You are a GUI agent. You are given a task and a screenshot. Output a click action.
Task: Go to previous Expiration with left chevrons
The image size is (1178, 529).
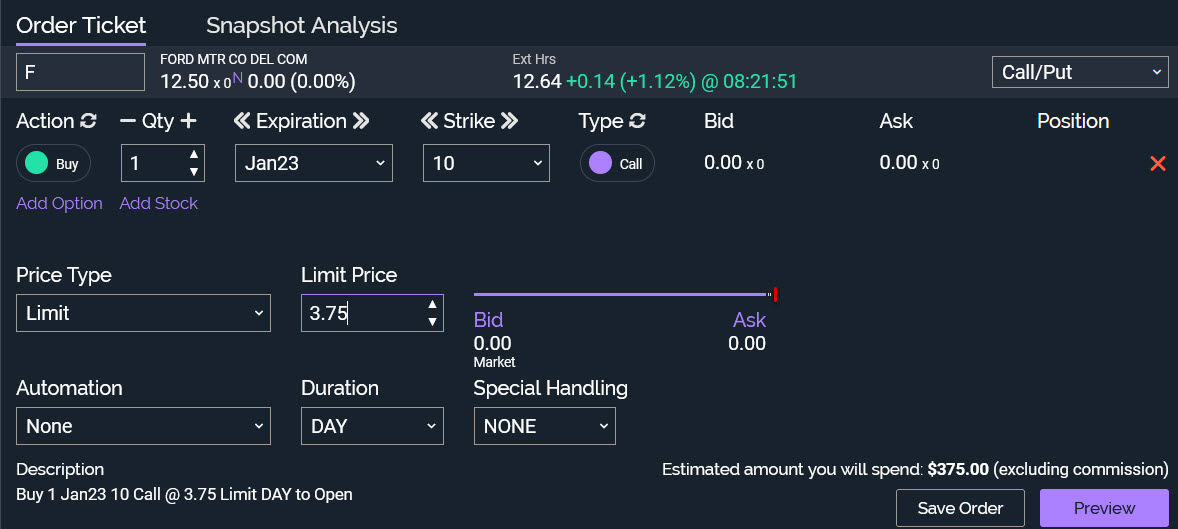point(242,121)
